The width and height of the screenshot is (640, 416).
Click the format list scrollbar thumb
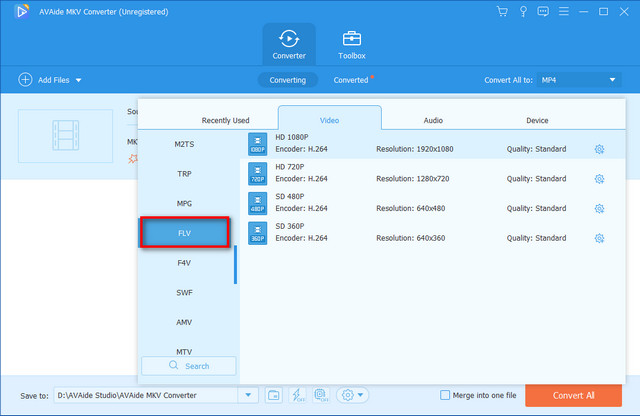point(235,265)
